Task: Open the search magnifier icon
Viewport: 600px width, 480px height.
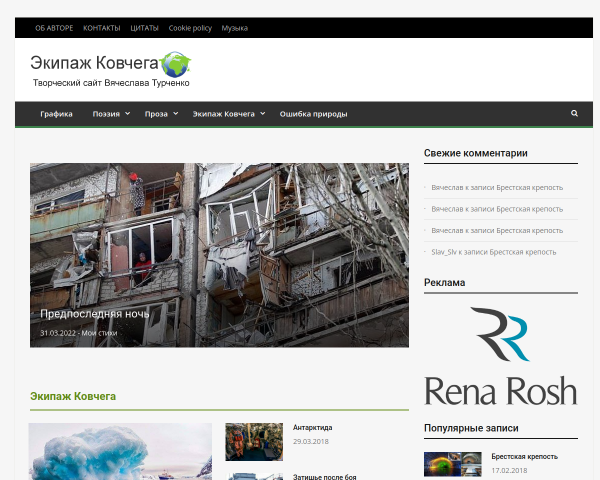Action: [x=574, y=113]
